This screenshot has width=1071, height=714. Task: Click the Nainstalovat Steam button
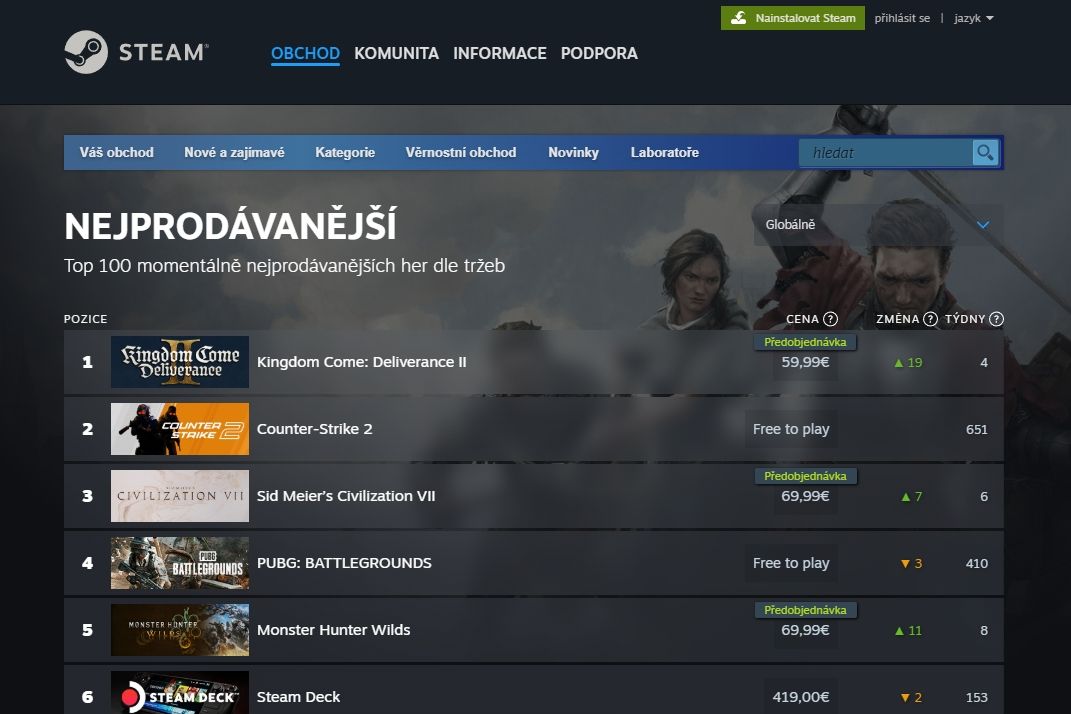tap(792, 18)
